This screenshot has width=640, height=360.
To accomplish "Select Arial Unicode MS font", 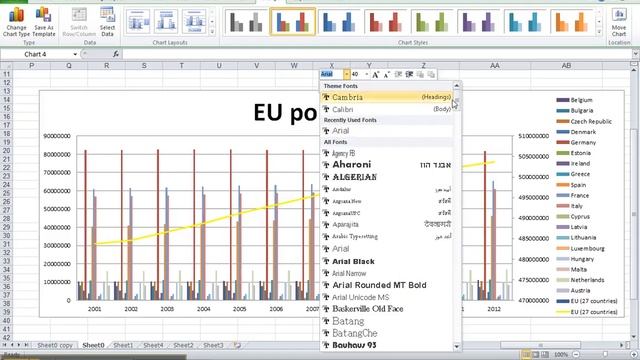I will pyautogui.click(x=387, y=297).
